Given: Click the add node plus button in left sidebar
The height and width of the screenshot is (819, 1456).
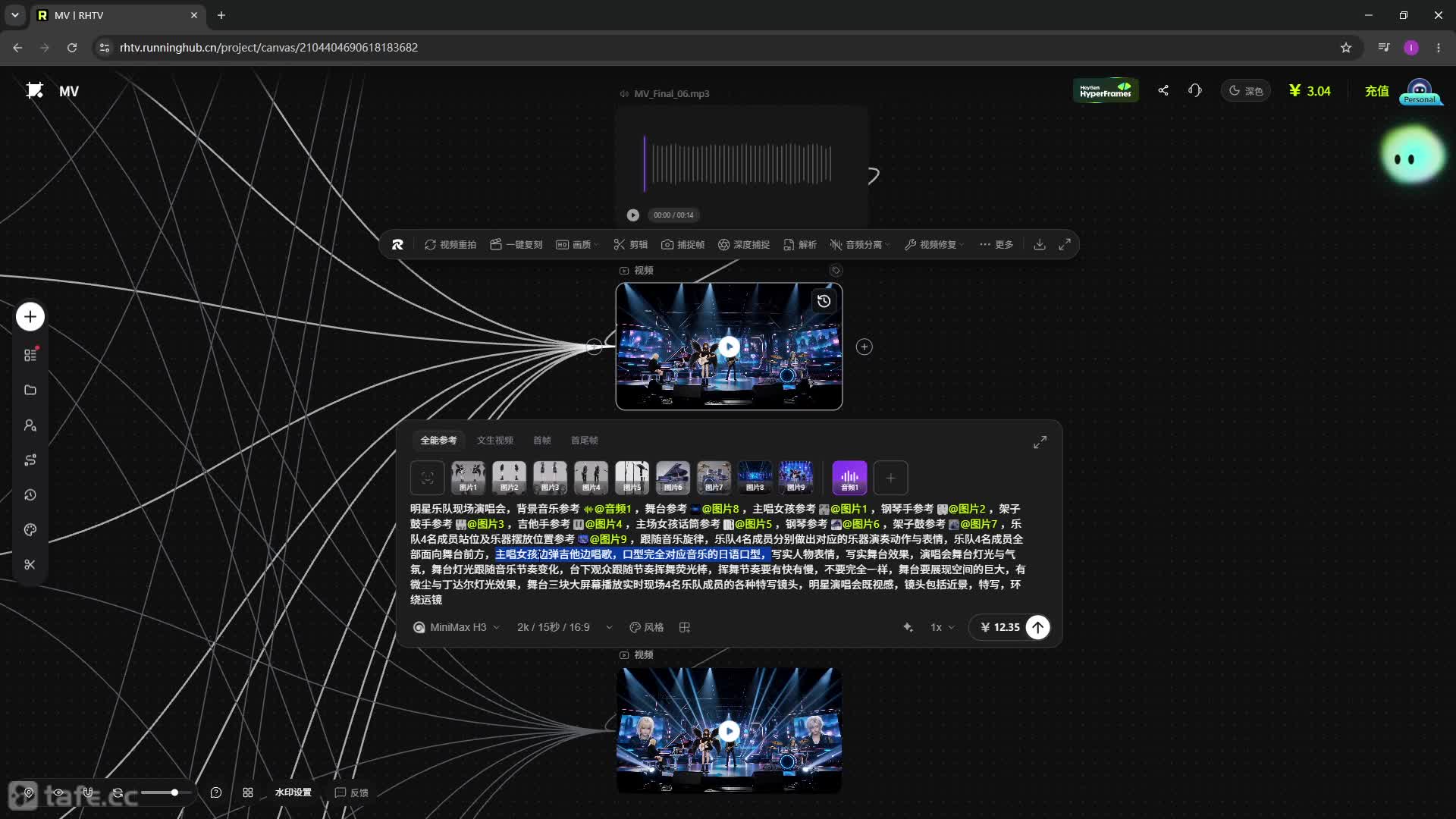Looking at the screenshot, I should (30, 316).
